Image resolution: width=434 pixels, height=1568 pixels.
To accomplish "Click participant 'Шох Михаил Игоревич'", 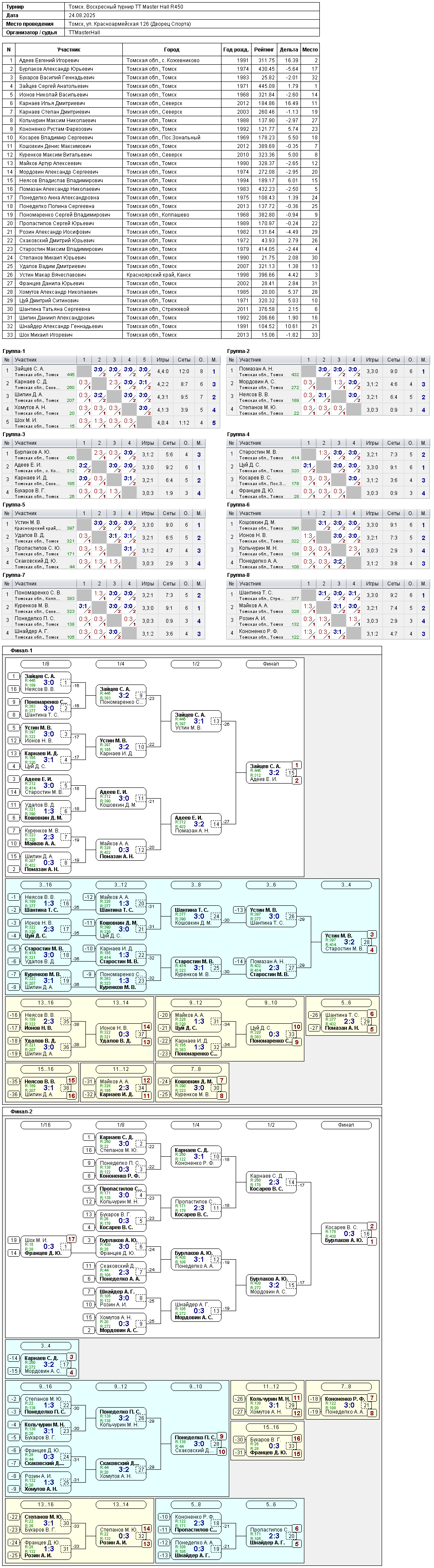I will [x=46, y=334].
